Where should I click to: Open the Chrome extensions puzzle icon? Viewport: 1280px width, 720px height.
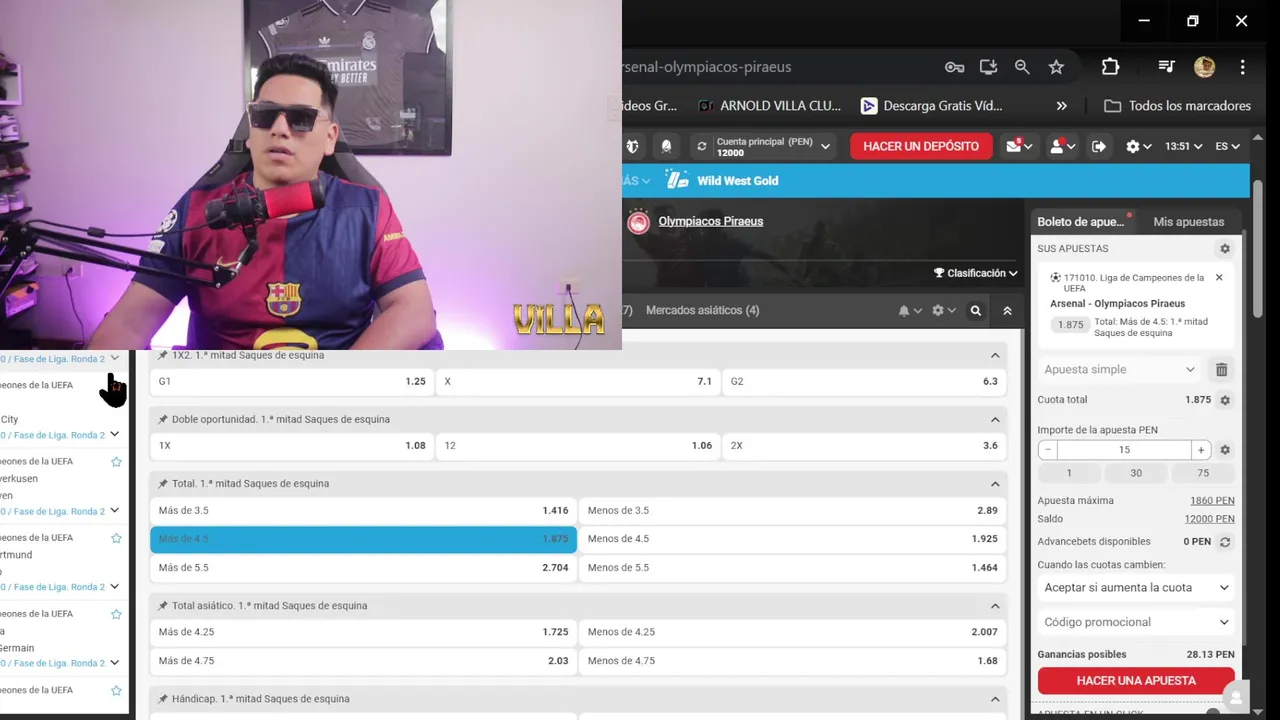tap(1110, 67)
